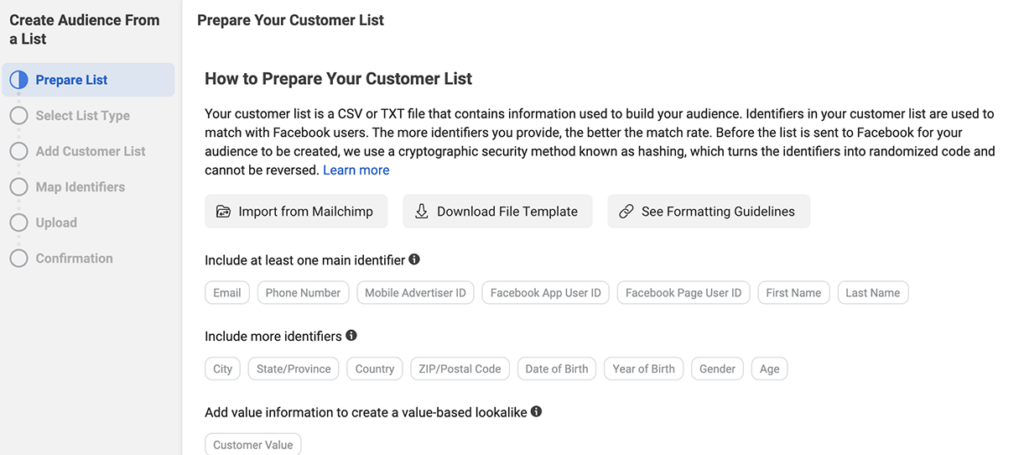This screenshot has width=1024, height=455.
Task: Open info icon beside value-based lookalike heading
Action: click(x=536, y=411)
